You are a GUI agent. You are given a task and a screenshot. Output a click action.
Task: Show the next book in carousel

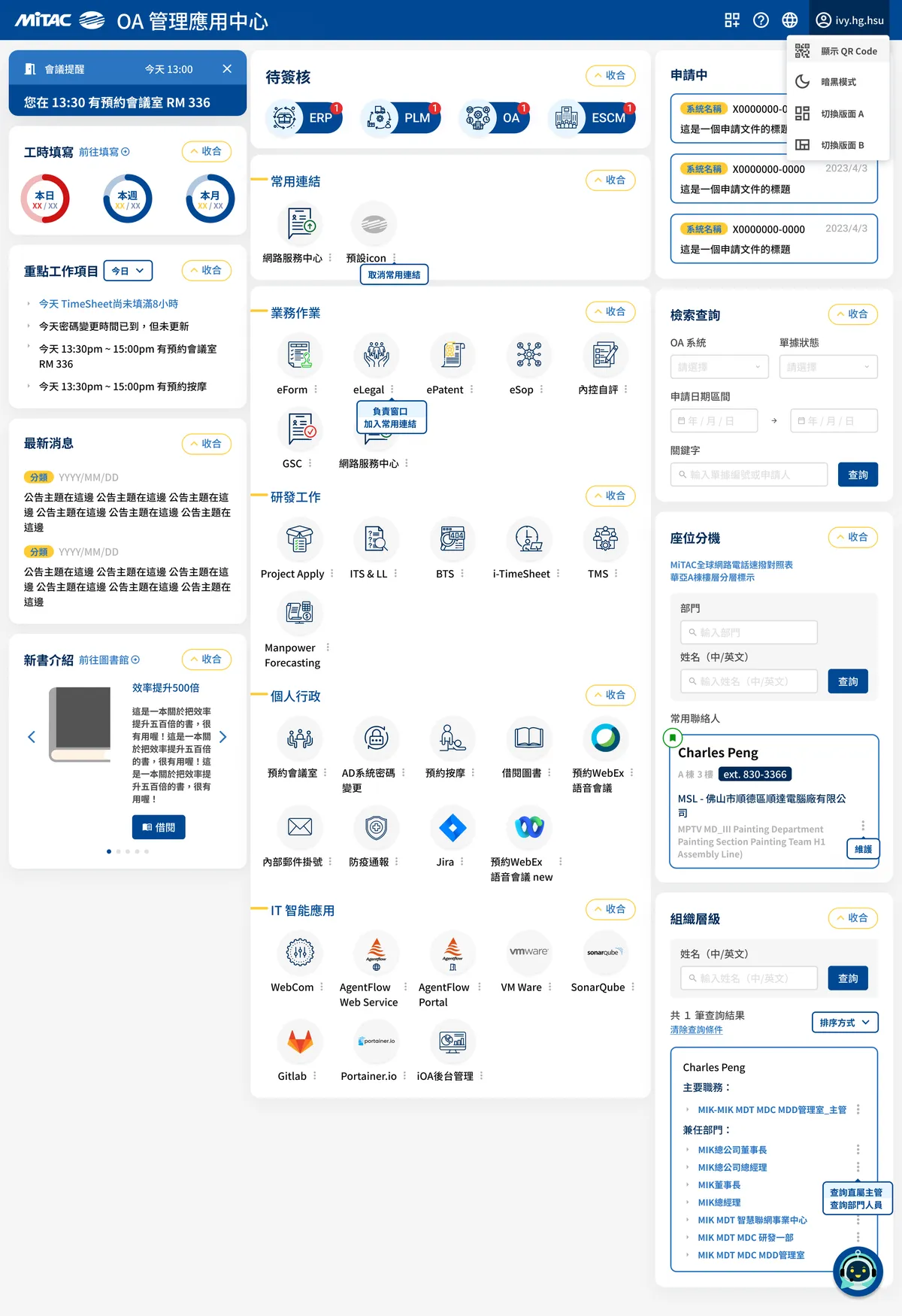(x=222, y=737)
